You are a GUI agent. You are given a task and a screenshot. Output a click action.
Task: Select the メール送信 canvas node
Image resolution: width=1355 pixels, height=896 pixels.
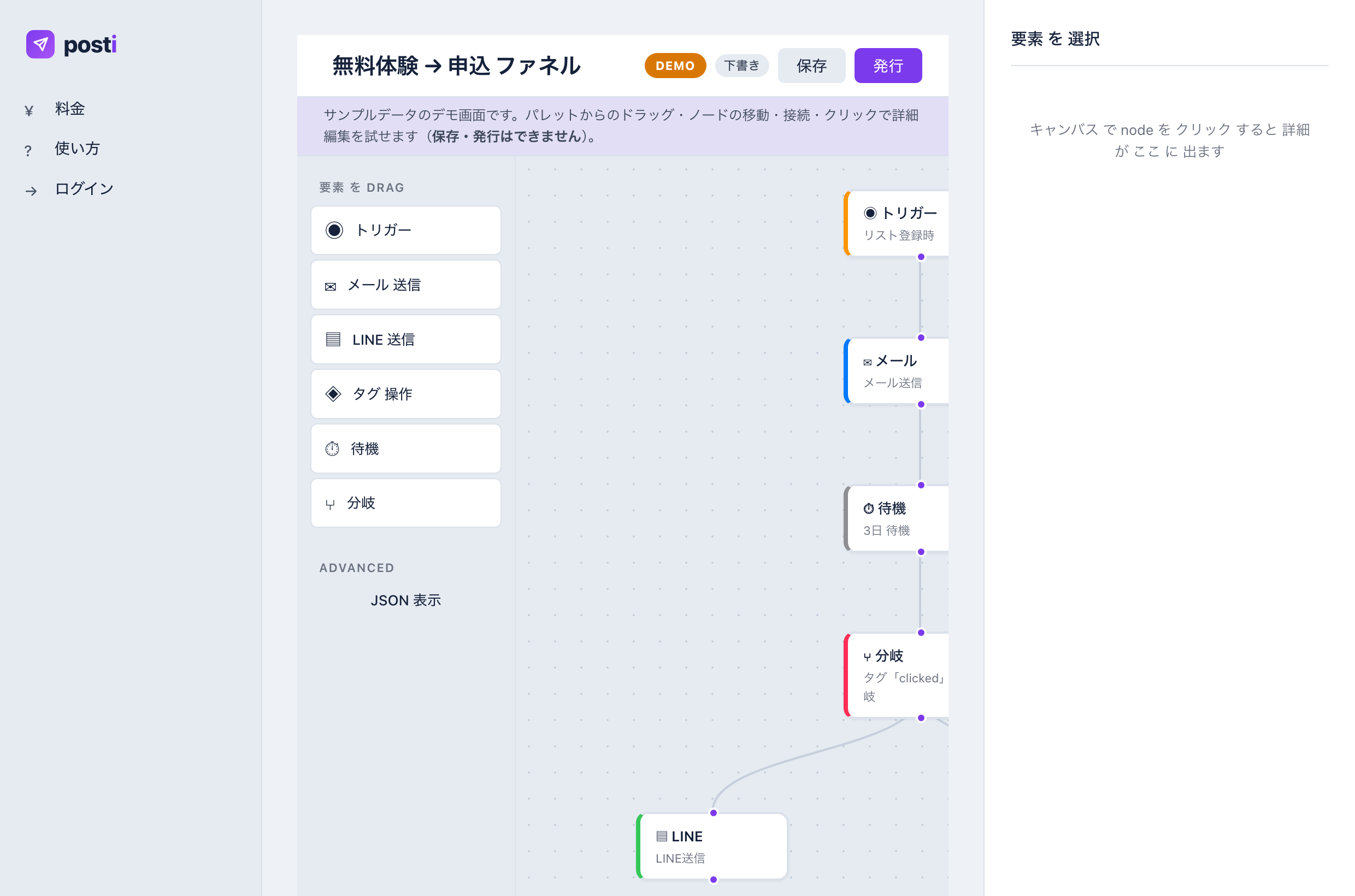coord(897,371)
